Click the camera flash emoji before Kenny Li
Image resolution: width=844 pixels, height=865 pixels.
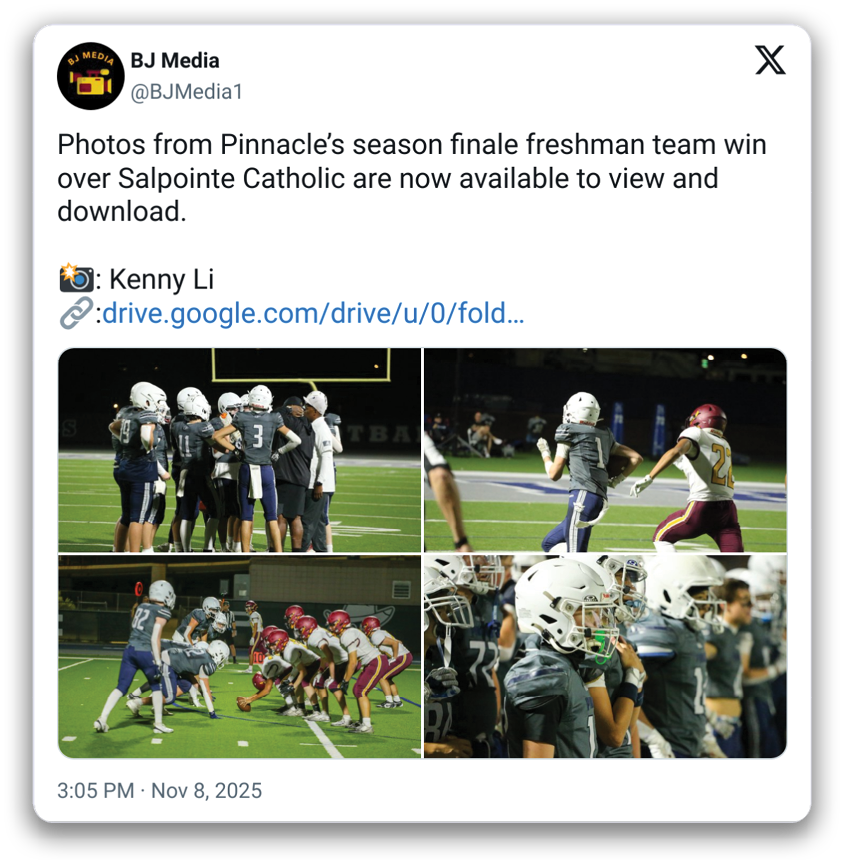click(x=76, y=278)
